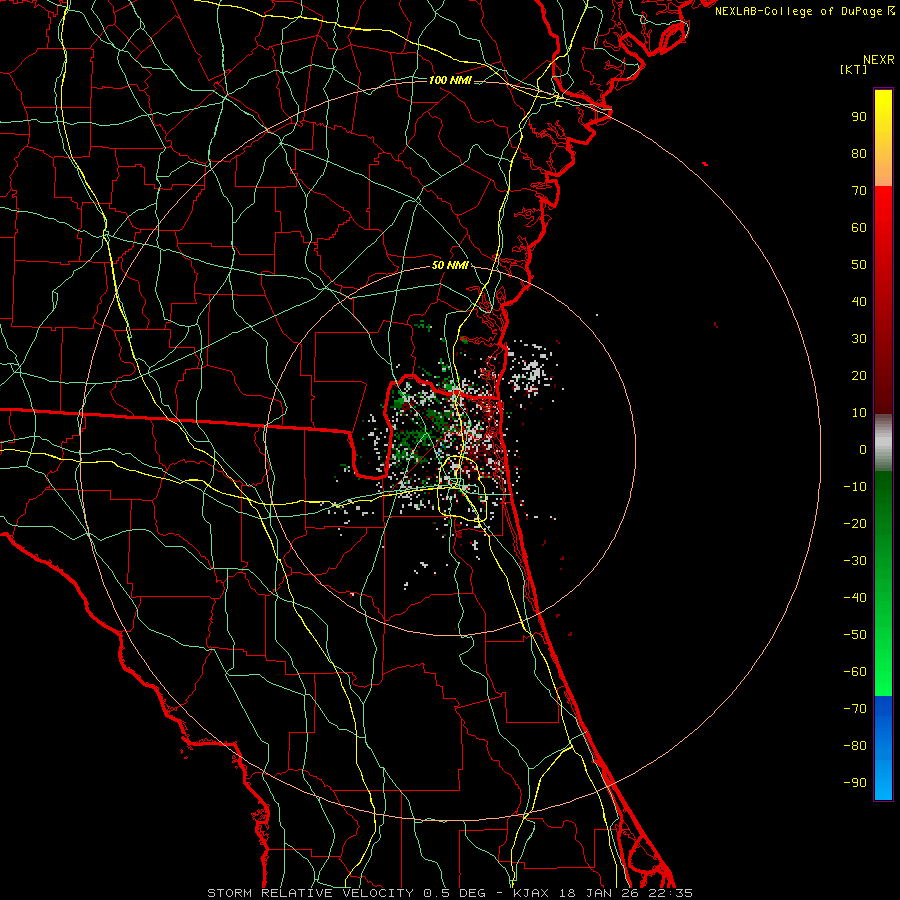The height and width of the screenshot is (900, 900).
Task: Click the [KT] units label
Action: [x=853, y=69]
